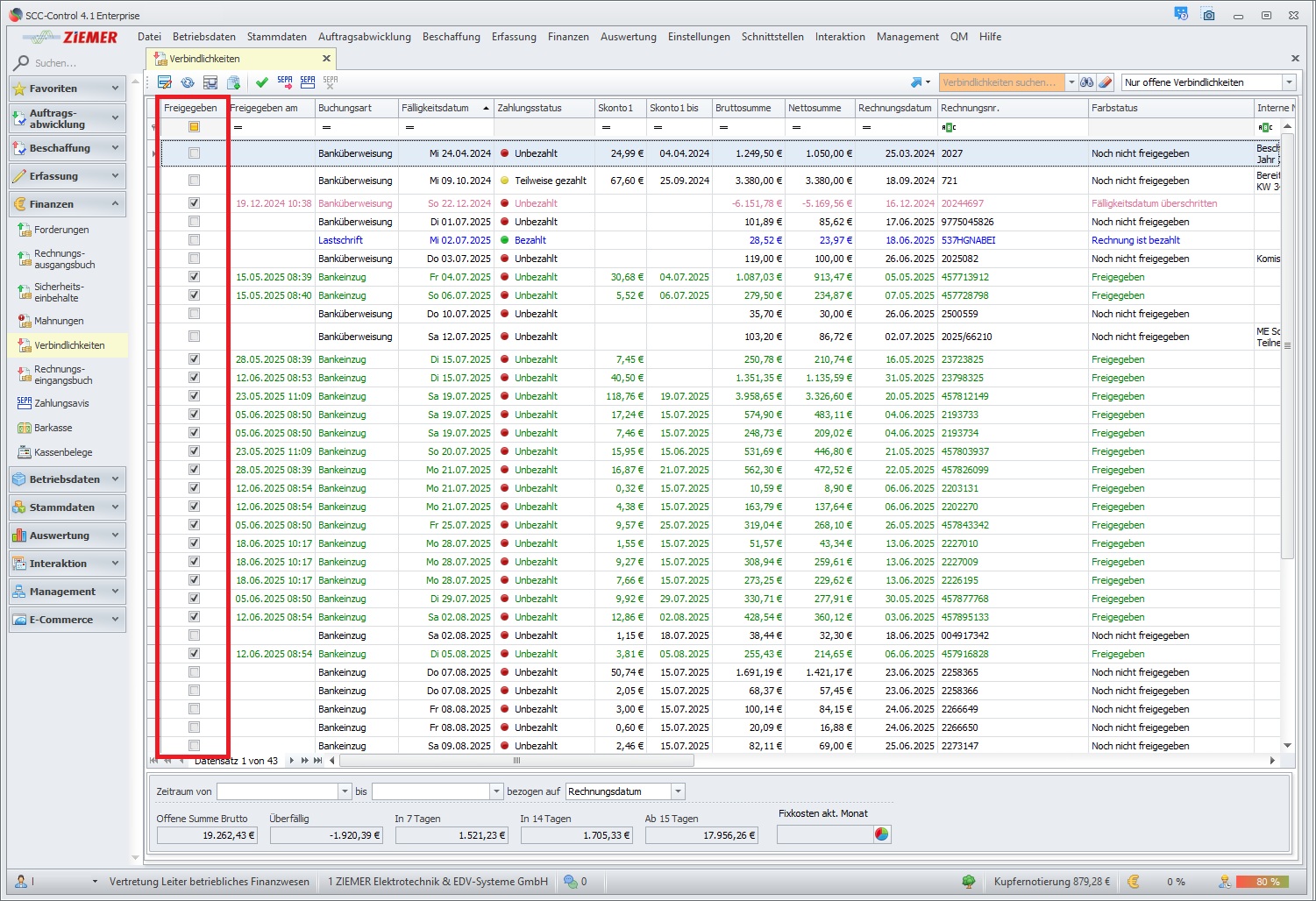
Task: Open Barkasse in the sidebar
Action: coord(53,428)
